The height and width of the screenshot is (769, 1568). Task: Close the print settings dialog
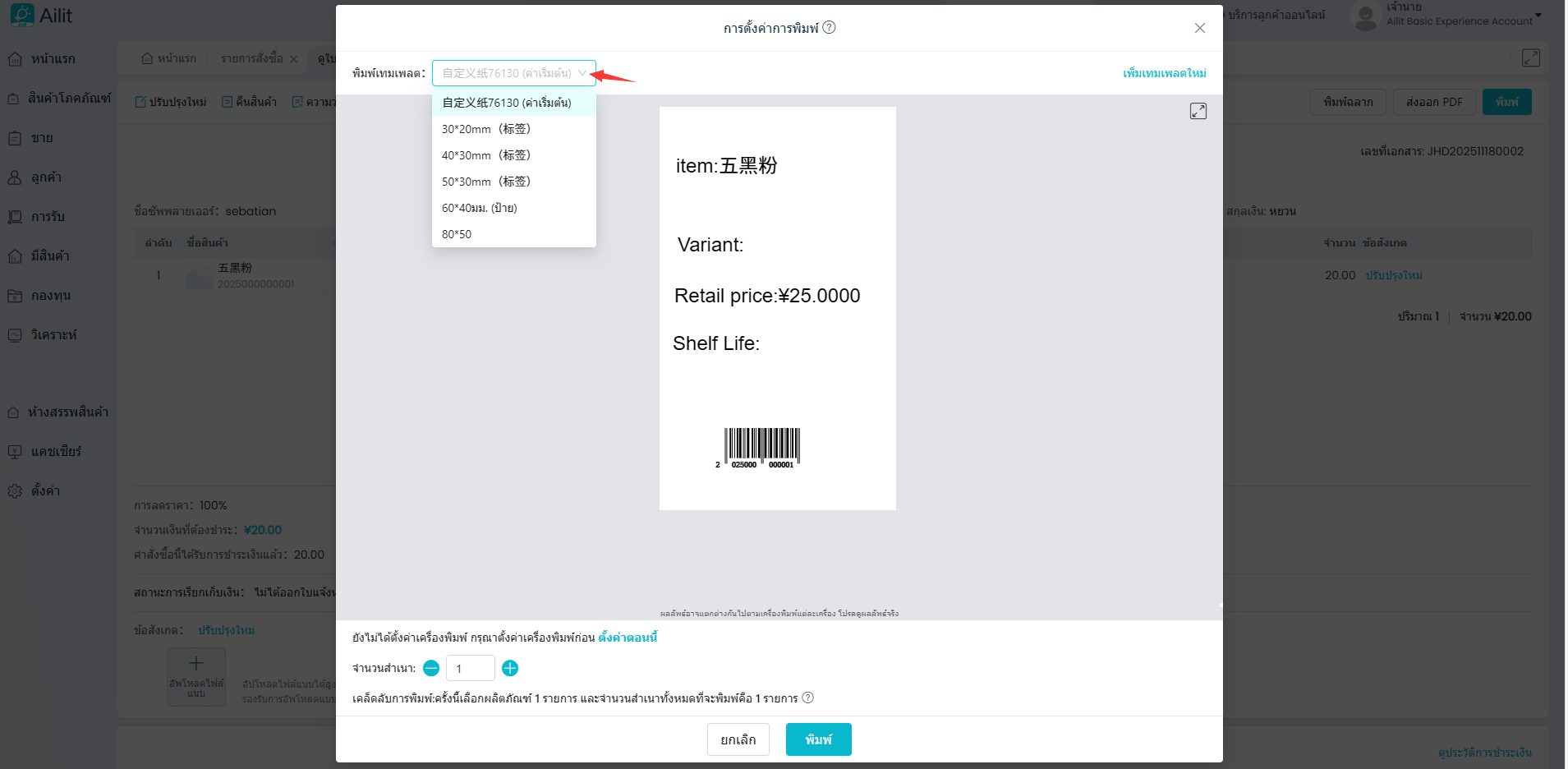[1199, 28]
